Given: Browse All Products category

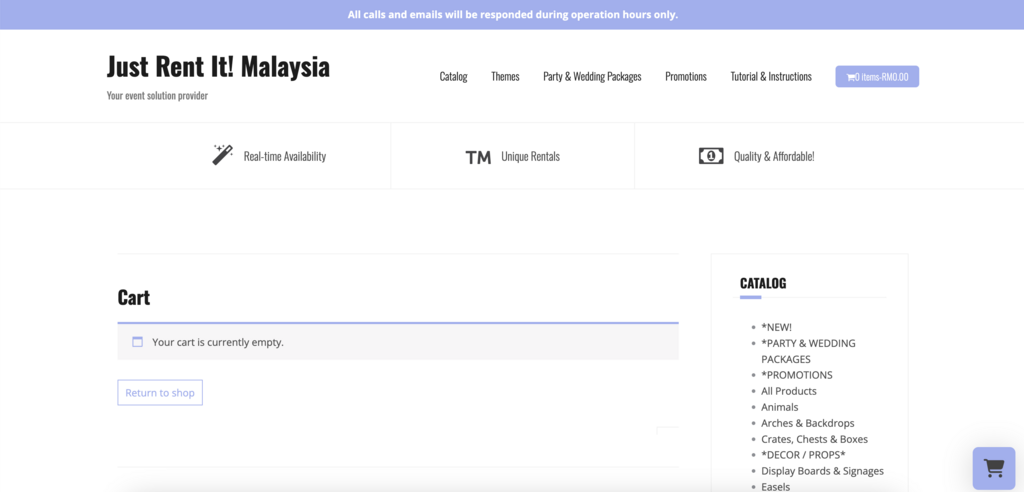Looking at the screenshot, I should (x=788, y=391).
